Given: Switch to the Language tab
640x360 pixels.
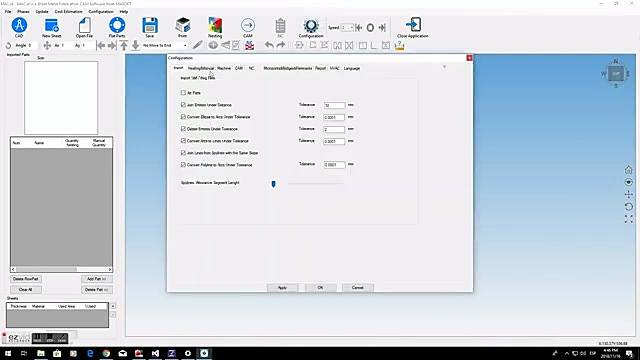Looking at the screenshot, I should click(352, 68).
